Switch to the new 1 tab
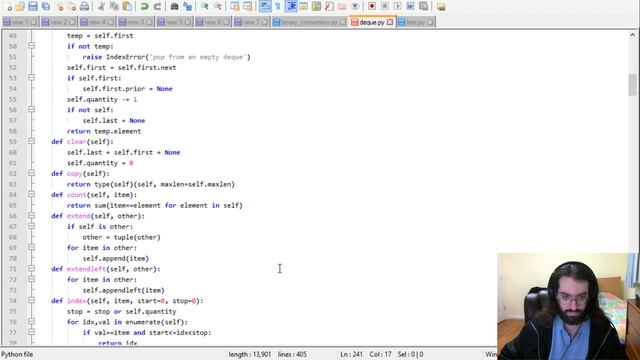The image size is (640, 360). coord(20,22)
